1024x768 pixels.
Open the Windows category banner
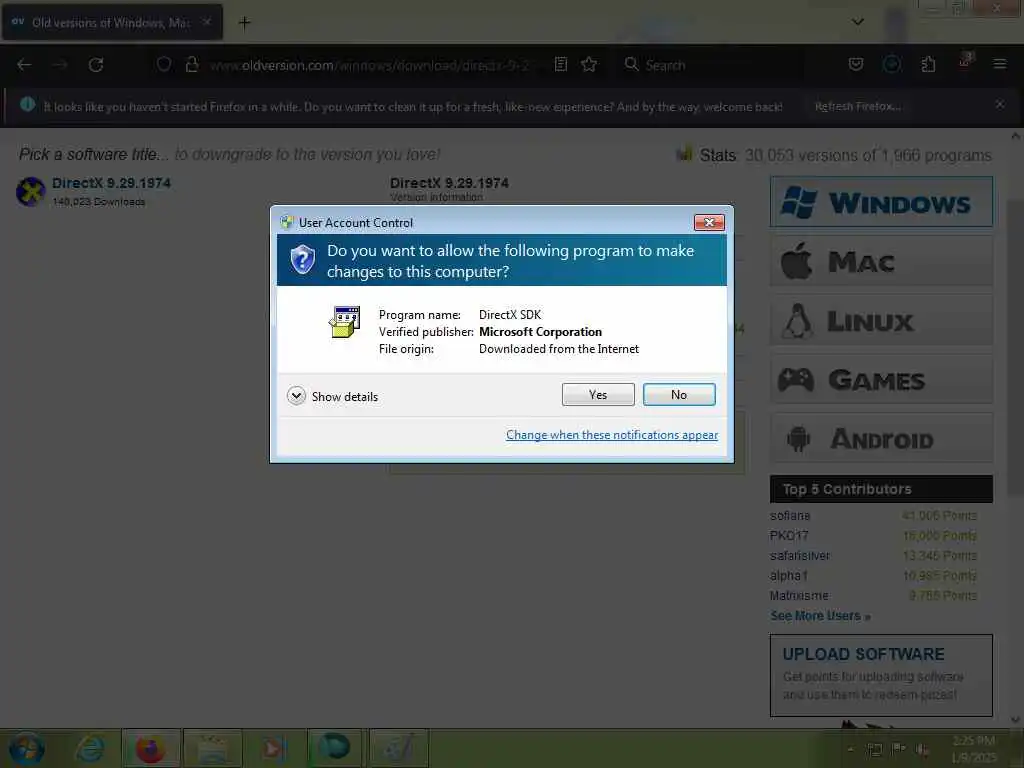[881, 202]
